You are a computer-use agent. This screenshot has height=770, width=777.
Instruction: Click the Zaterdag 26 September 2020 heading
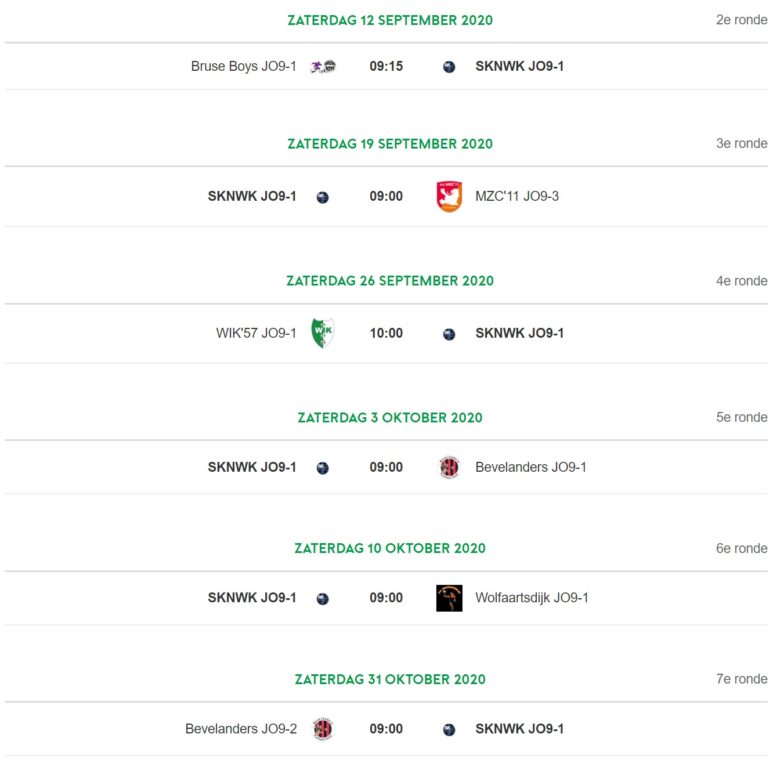390,281
